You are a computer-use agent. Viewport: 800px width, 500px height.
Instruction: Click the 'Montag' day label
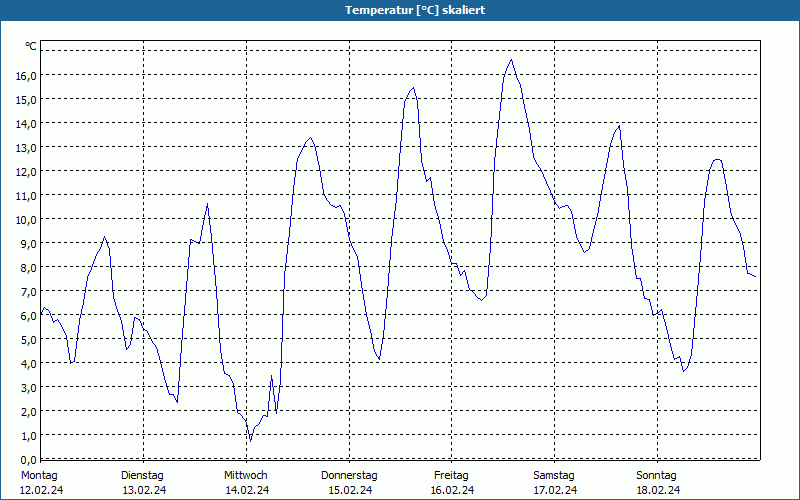39,476
